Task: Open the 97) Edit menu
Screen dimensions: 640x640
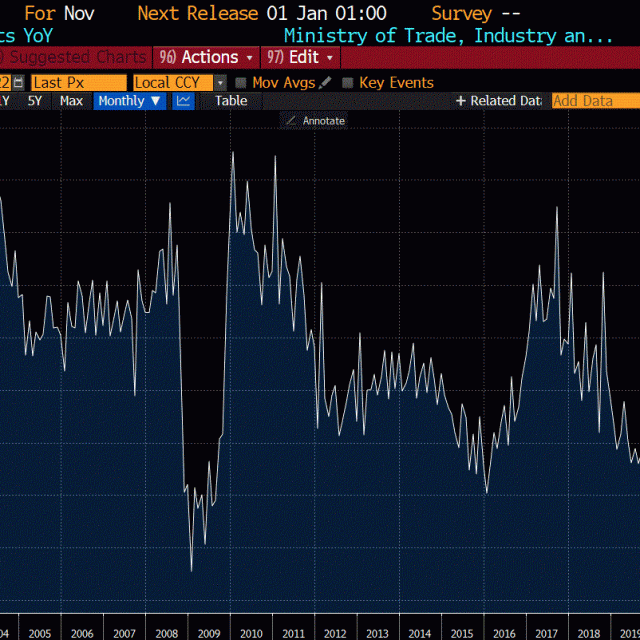Action: point(300,57)
